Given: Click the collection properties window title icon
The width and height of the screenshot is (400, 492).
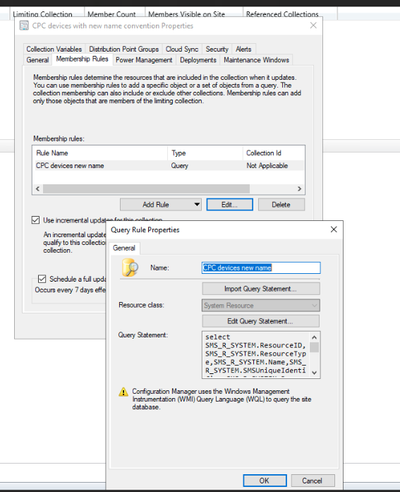Looking at the screenshot, I should tap(24, 26).
